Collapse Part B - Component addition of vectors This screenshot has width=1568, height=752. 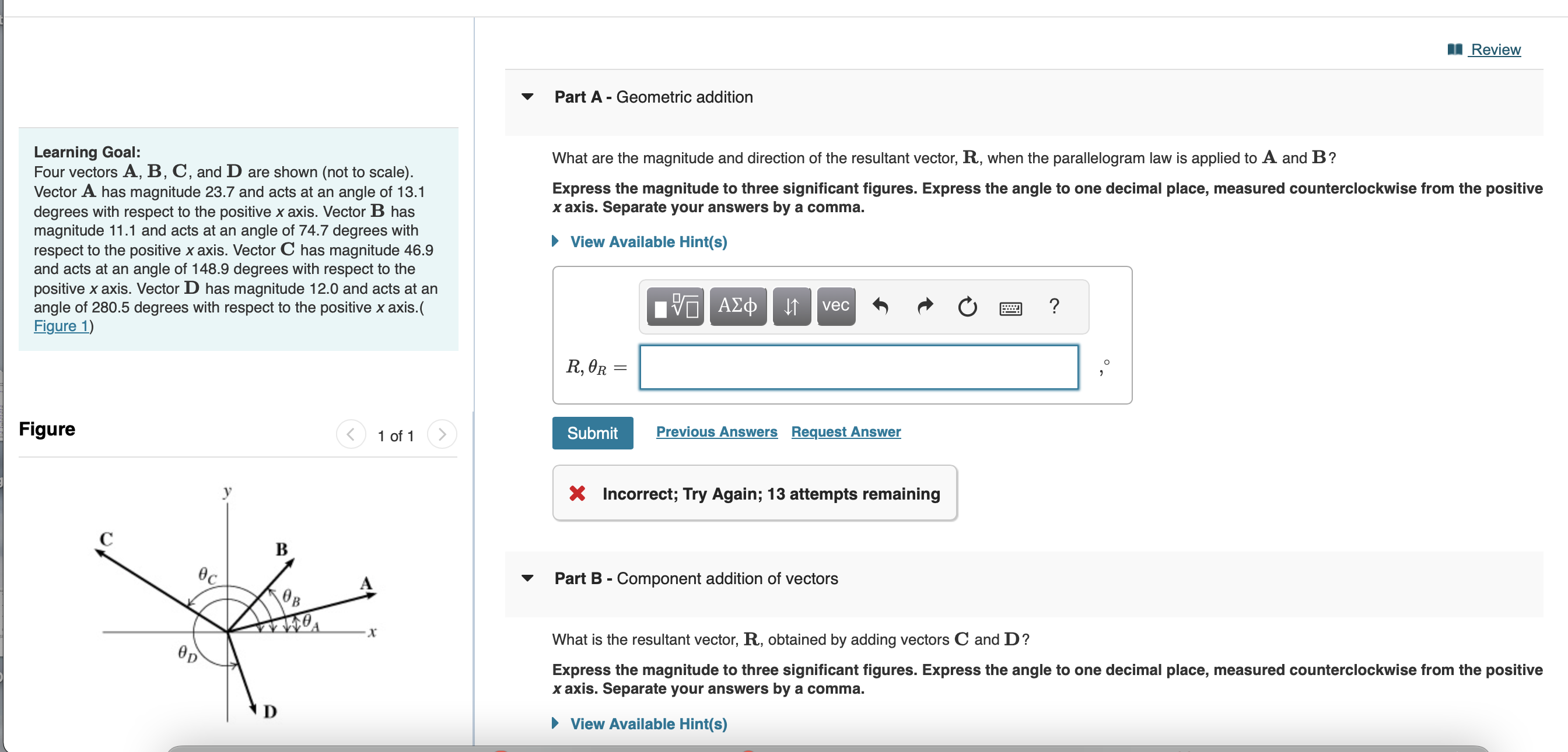527,579
